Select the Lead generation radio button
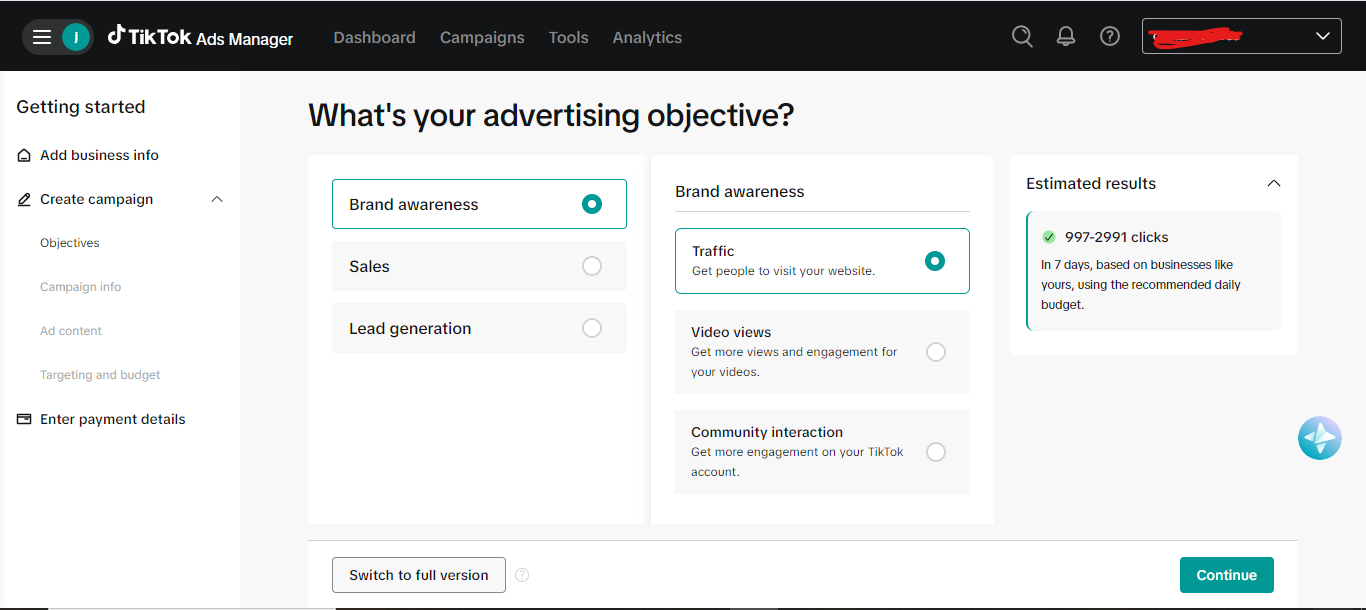Image resolution: width=1366 pixels, height=610 pixels. [x=592, y=328]
